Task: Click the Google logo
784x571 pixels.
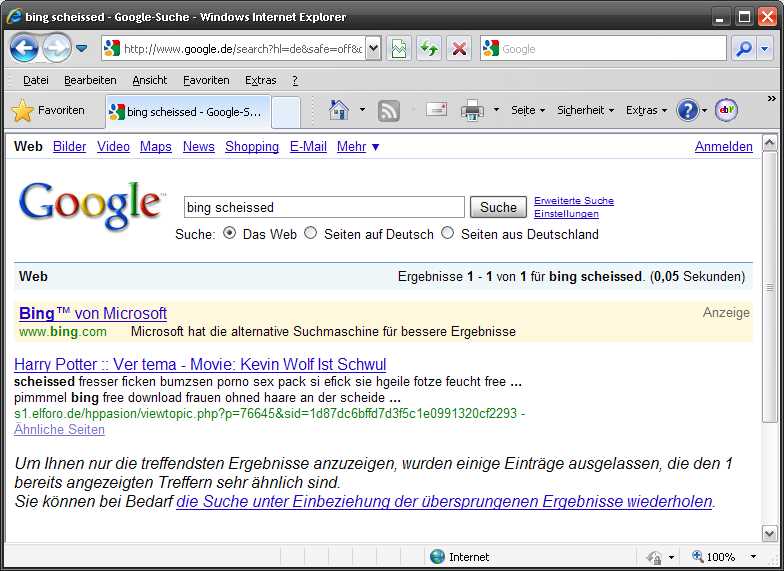Action: [x=91, y=205]
